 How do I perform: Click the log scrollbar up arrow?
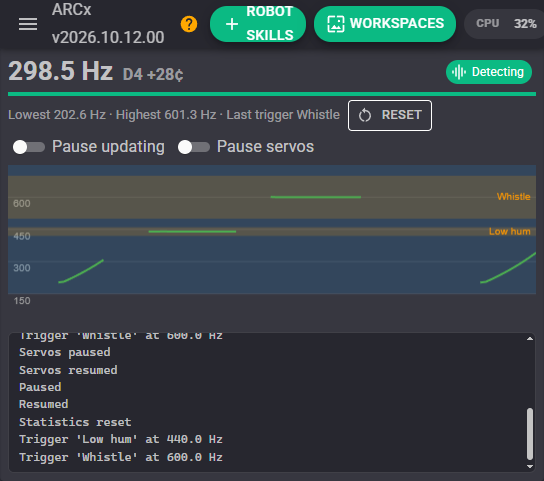pos(530,338)
